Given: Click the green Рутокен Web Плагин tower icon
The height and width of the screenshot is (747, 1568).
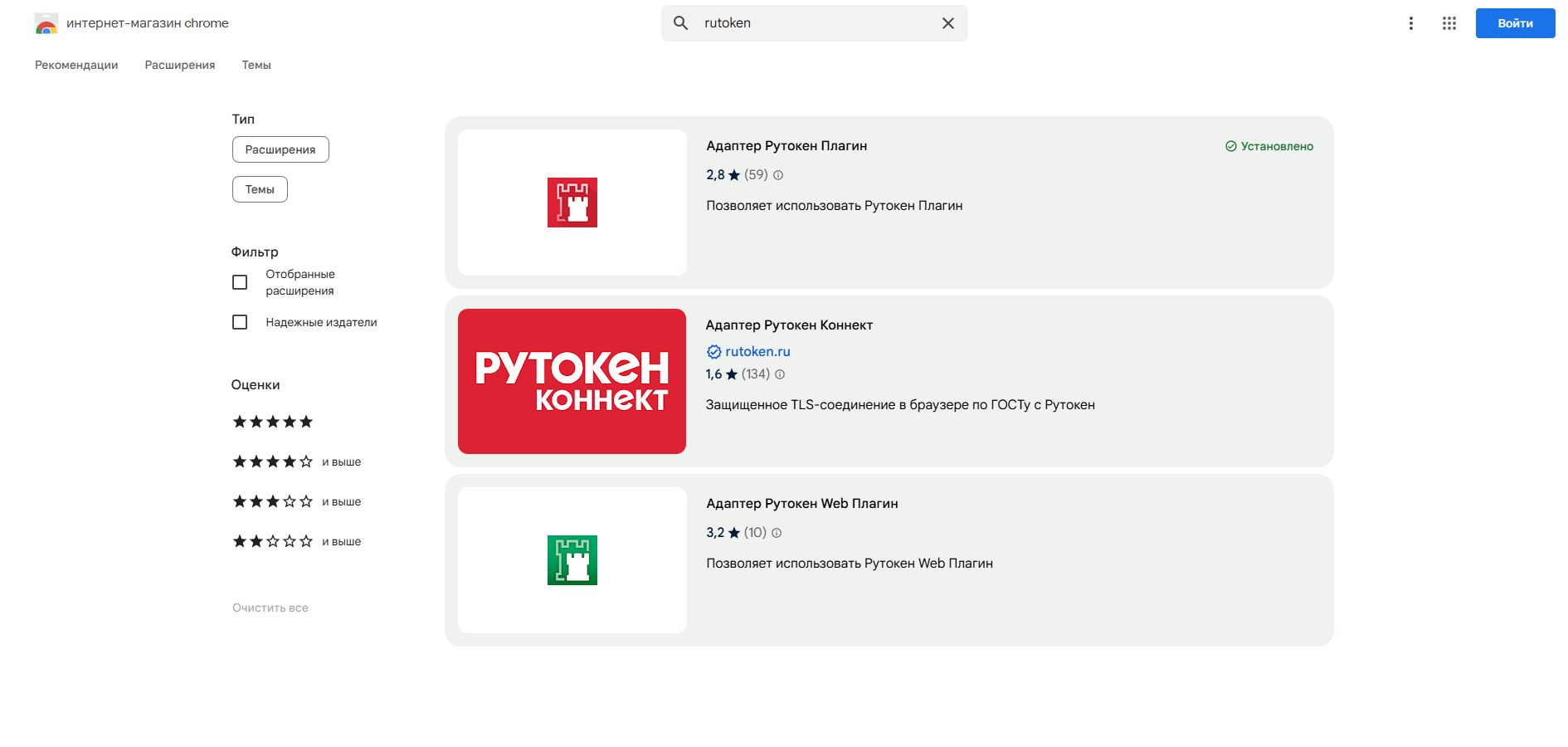Looking at the screenshot, I should [x=572, y=560].
